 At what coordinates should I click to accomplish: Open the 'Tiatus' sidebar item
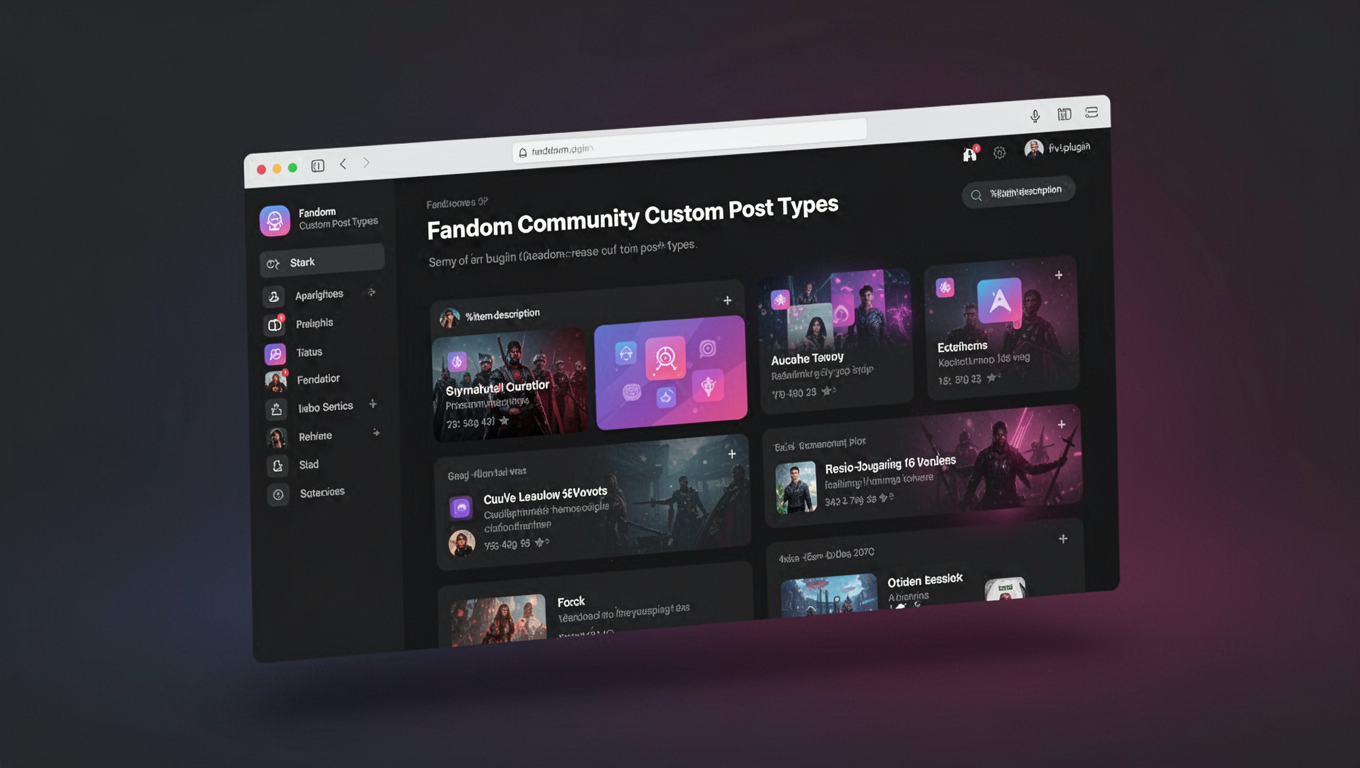coord(309,352)
